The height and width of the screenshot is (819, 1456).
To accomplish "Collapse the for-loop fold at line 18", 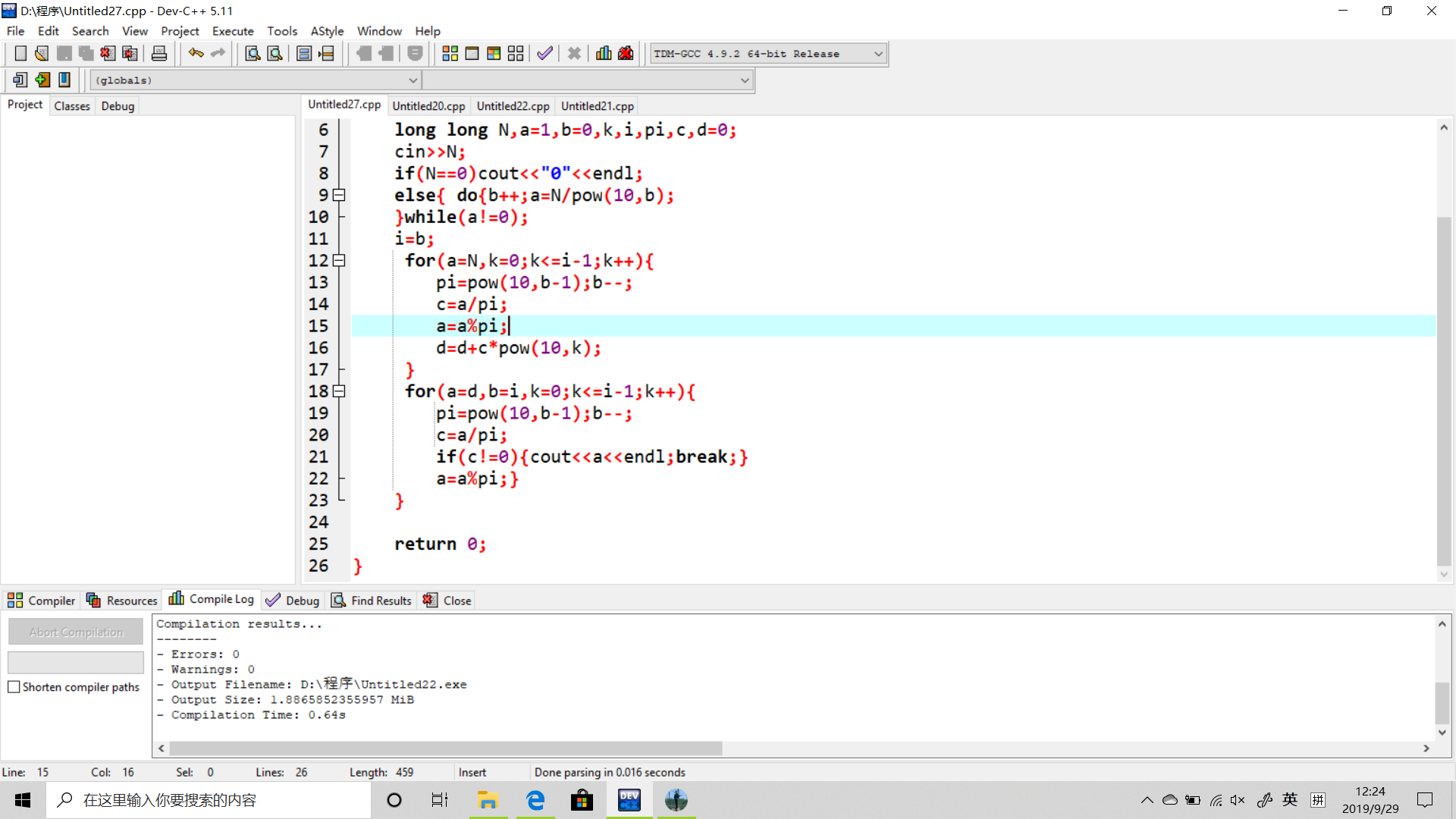I will (x=340, y=391).
